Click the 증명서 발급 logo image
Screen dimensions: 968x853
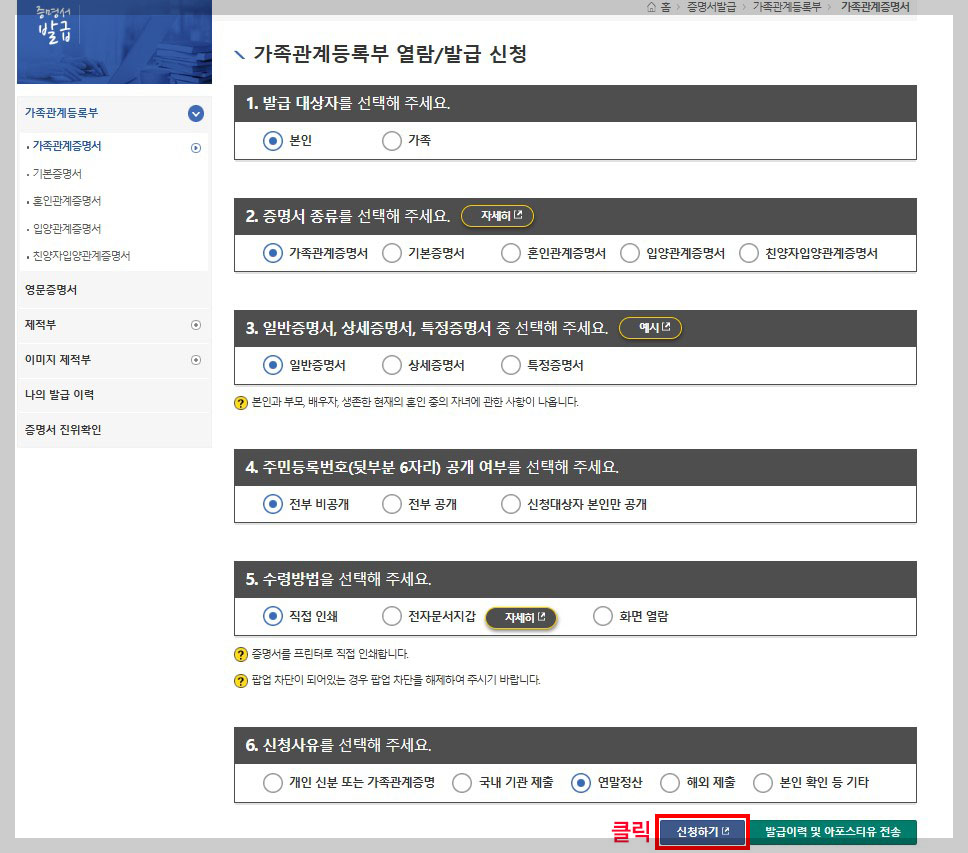[x=113, y=42]
